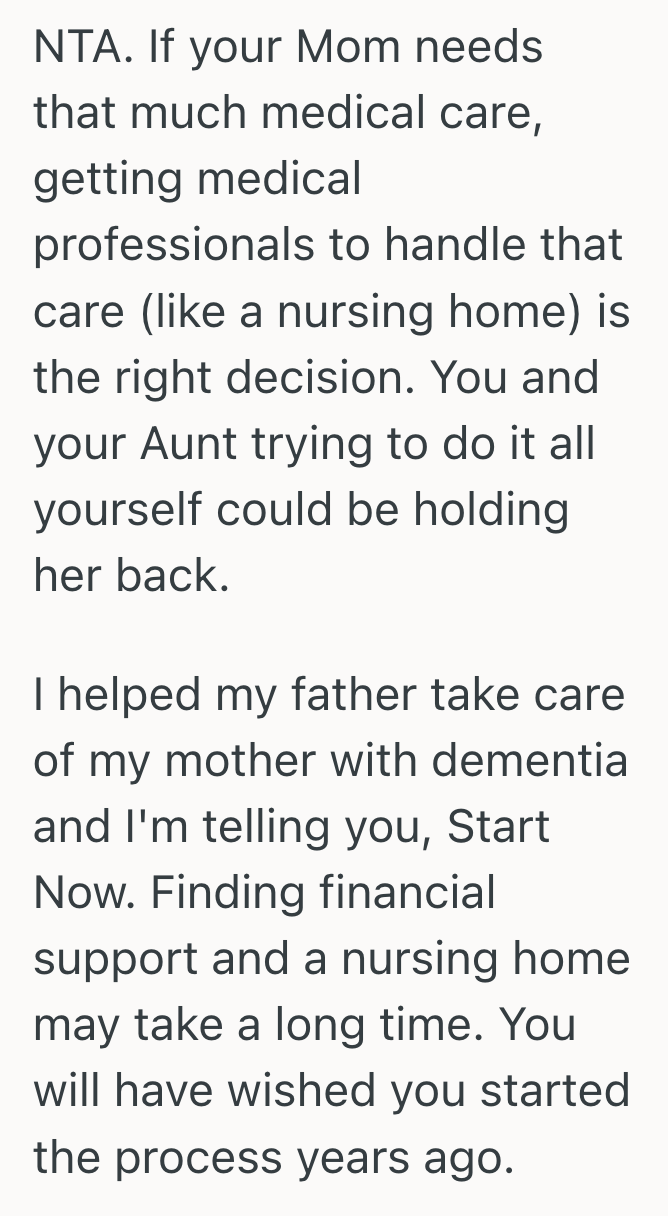Click the phrase "her back." ending the first paragraph
Viewport: 668px width, 1216px height.
coord(131,576)
